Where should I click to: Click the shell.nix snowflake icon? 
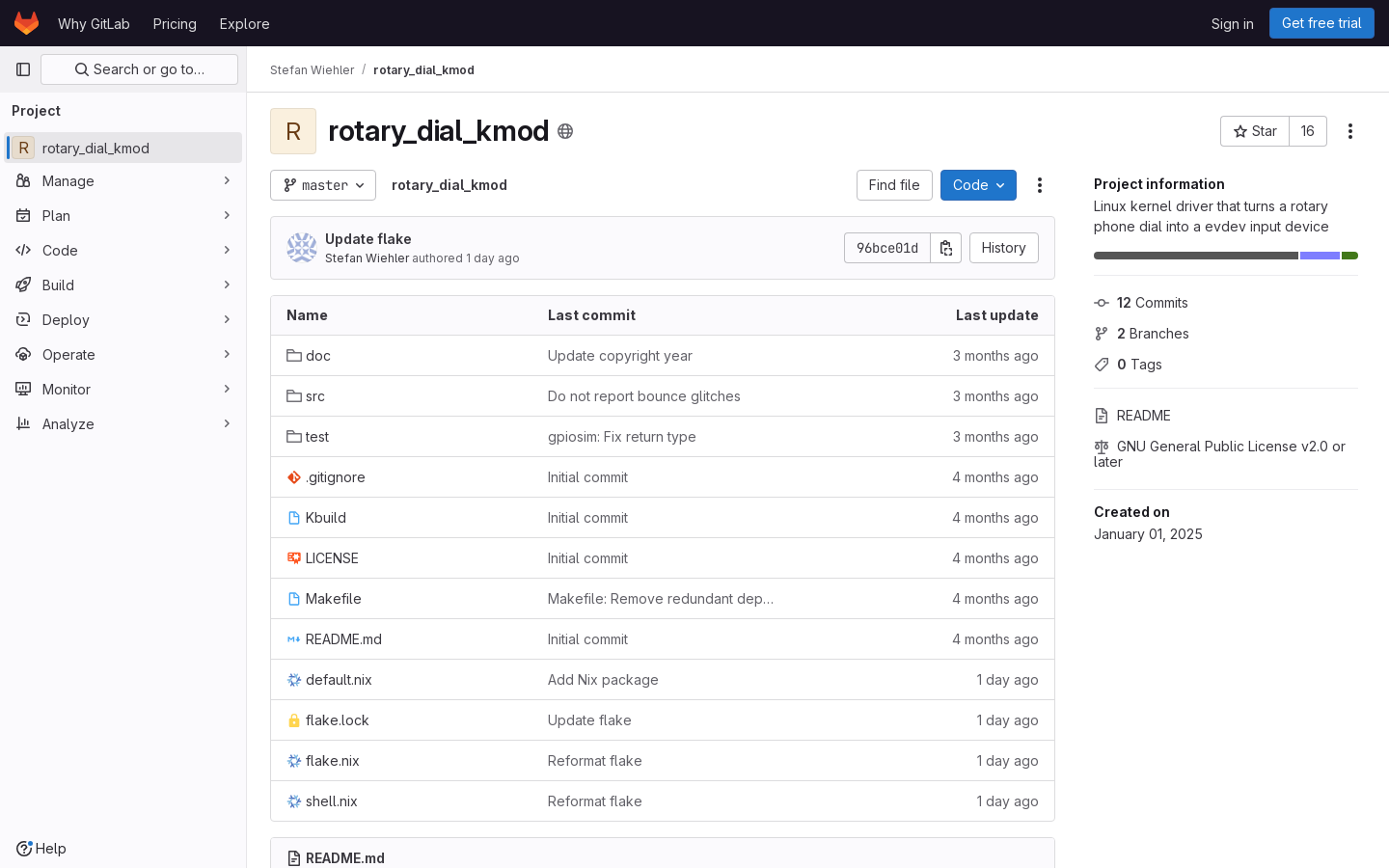tap(294, 801)
